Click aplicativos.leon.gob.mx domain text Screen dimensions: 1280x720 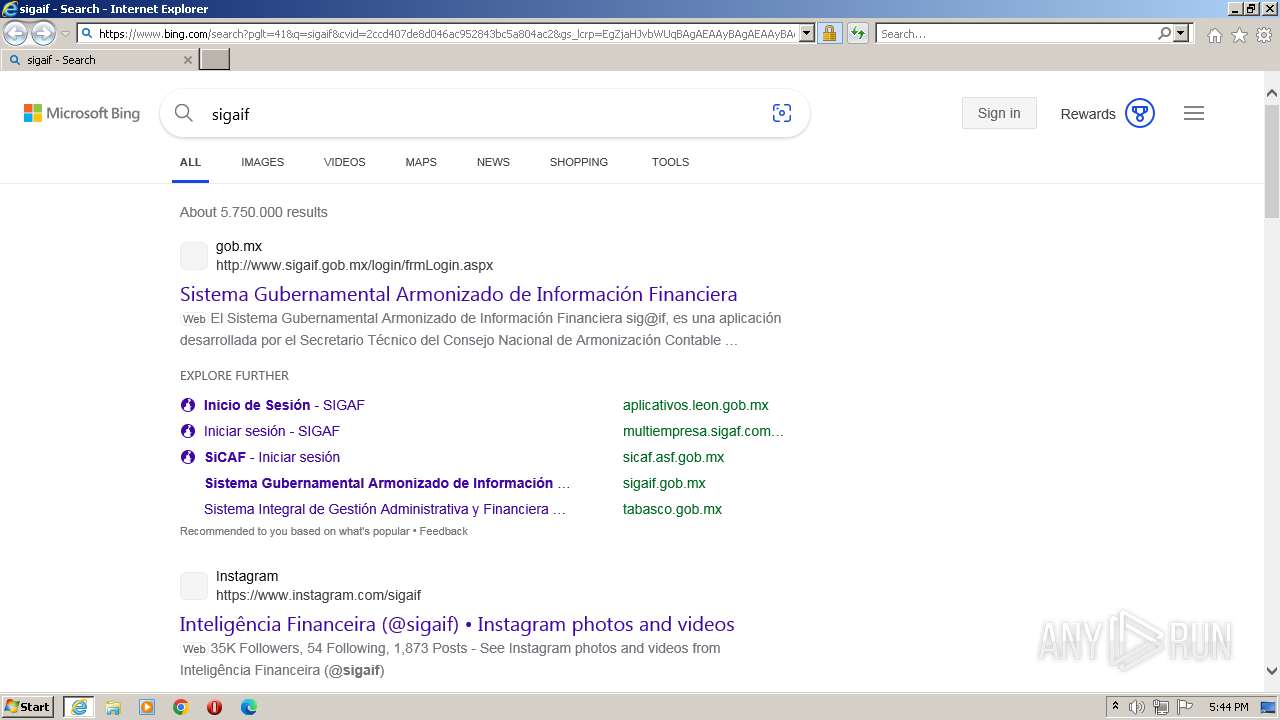tap(696, 405)
